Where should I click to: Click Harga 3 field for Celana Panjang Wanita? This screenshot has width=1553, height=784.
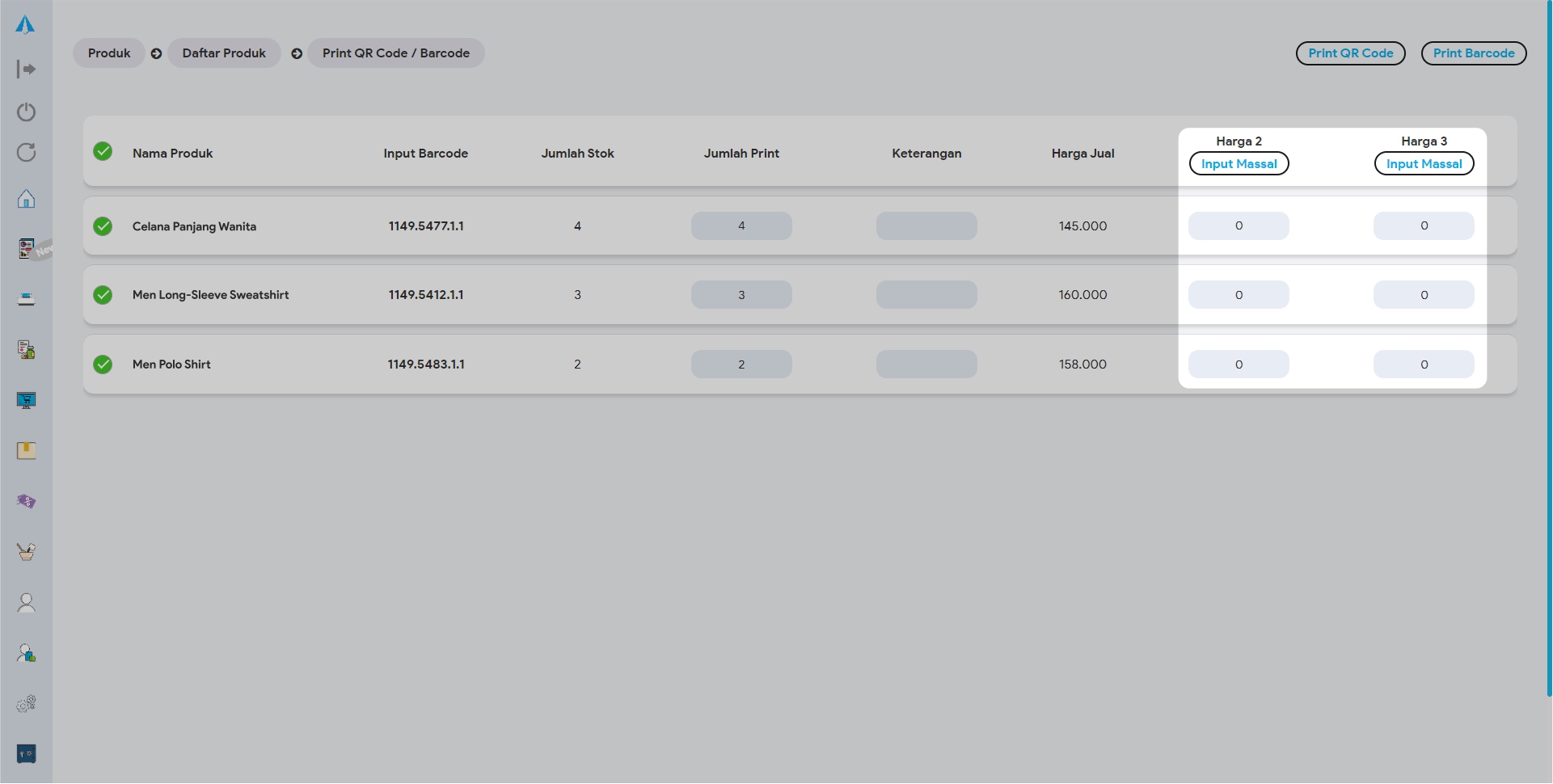pyautogui.click(x=1423, y=226)
